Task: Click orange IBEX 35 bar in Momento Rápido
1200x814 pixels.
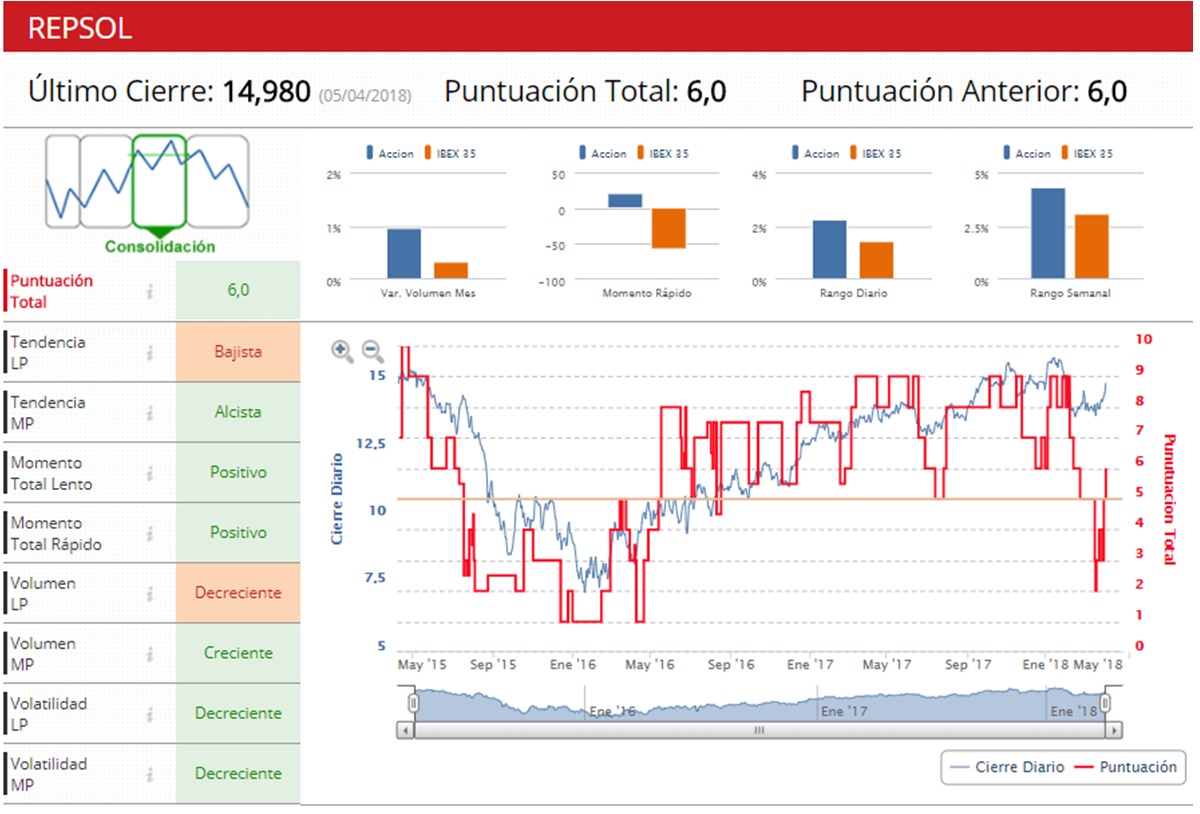Action: click(669, 229)
